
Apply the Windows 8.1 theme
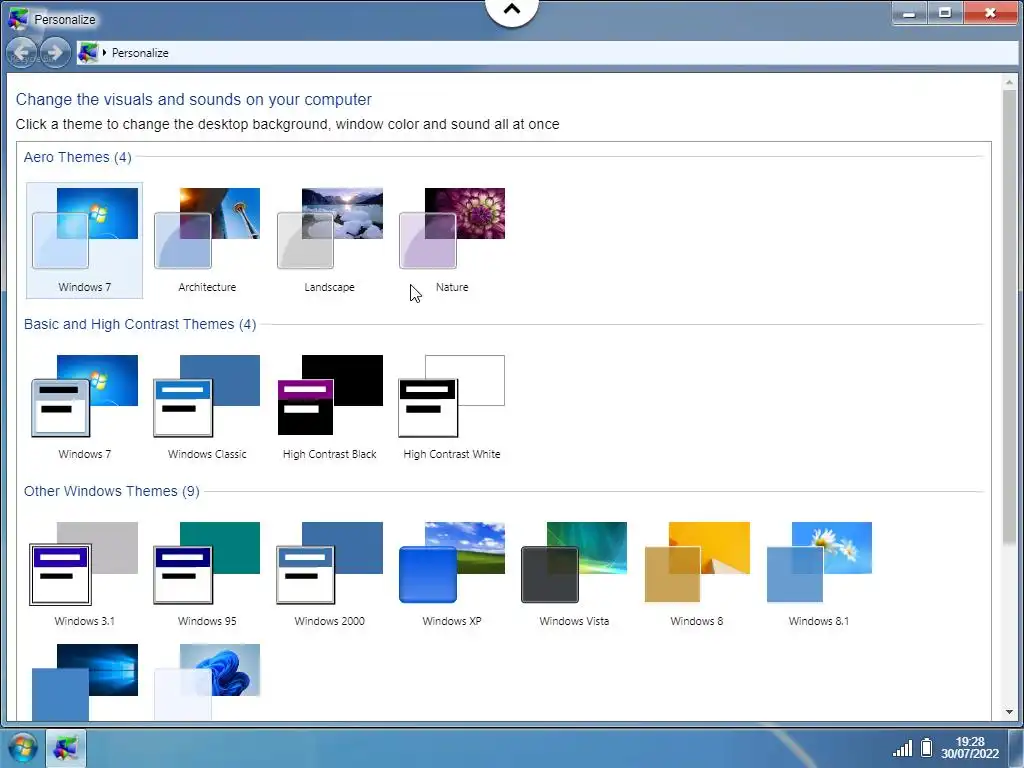pyautogui.click(x=819, y=575)
